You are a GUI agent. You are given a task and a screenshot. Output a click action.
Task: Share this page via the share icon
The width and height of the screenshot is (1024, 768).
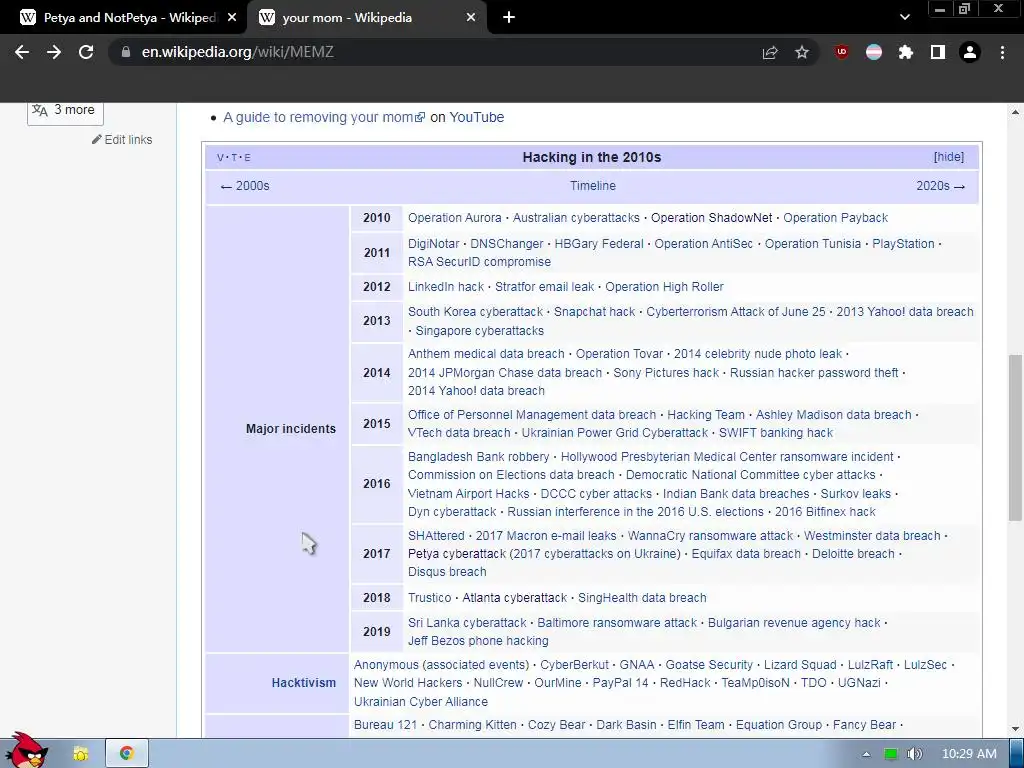tap(770, 52)
